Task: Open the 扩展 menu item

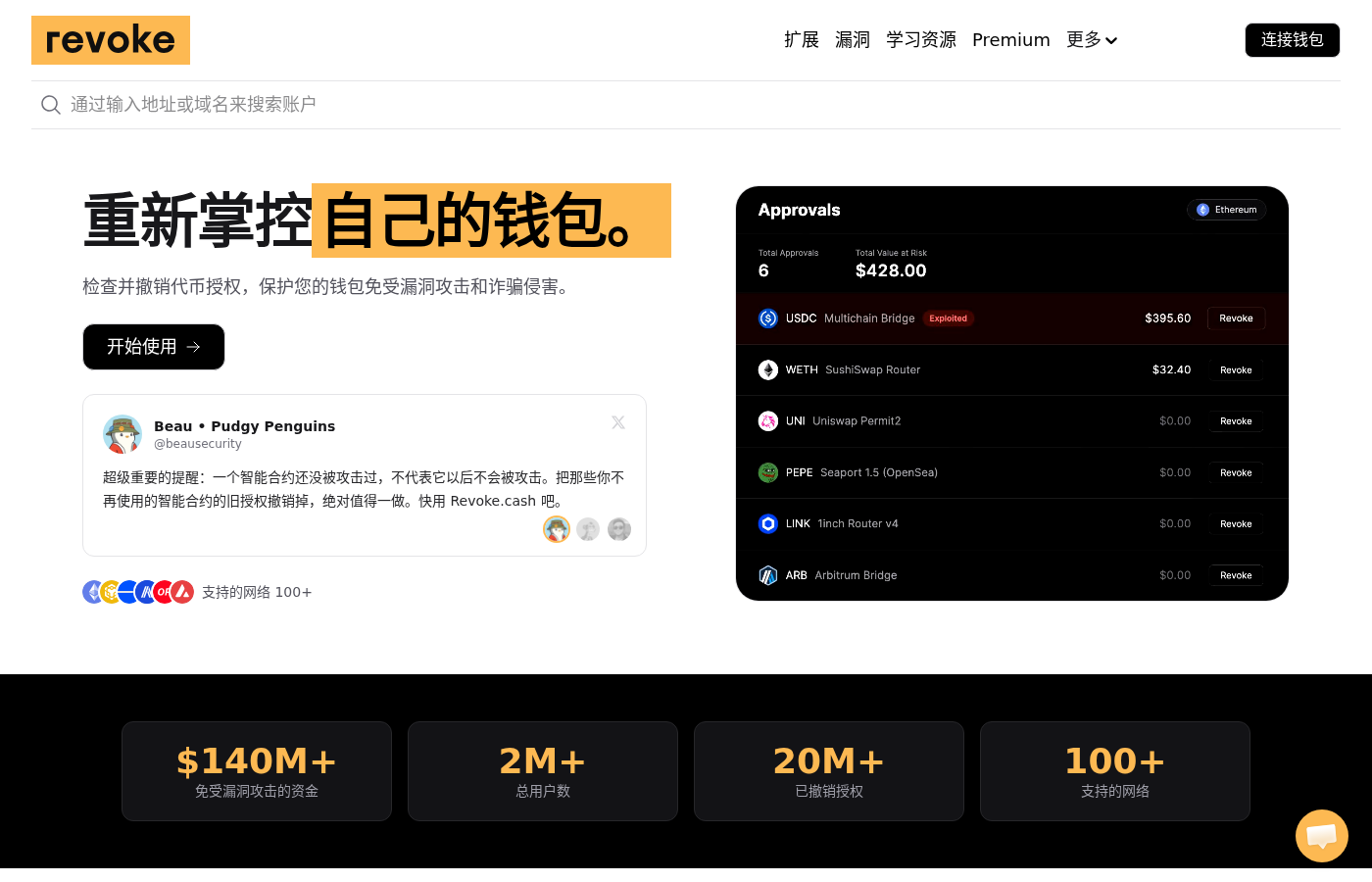Action: pyautogui.click(x=802, y=40)
